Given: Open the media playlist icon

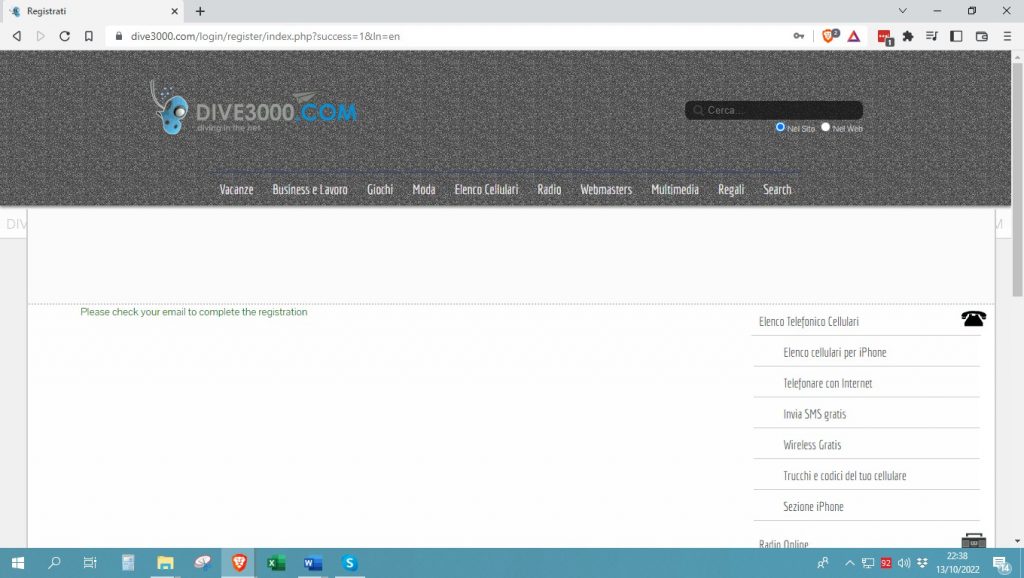Looking at the screenshot, I should (932, 36).
